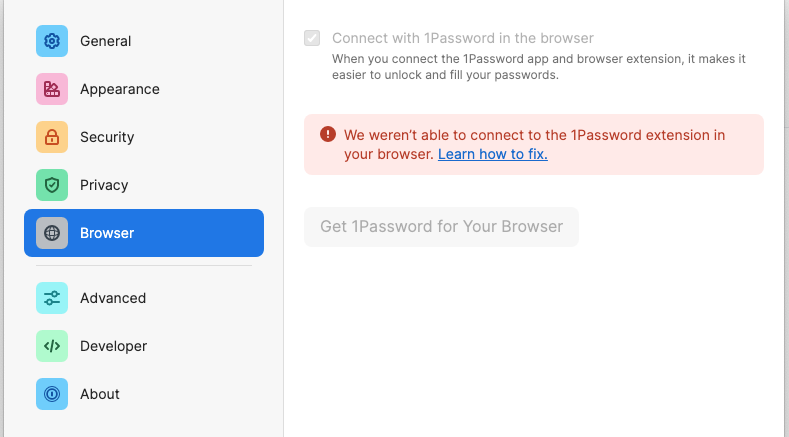Screen dimensions: 789x437
Task: Open the General settings tab label
Action: point(106,41)
